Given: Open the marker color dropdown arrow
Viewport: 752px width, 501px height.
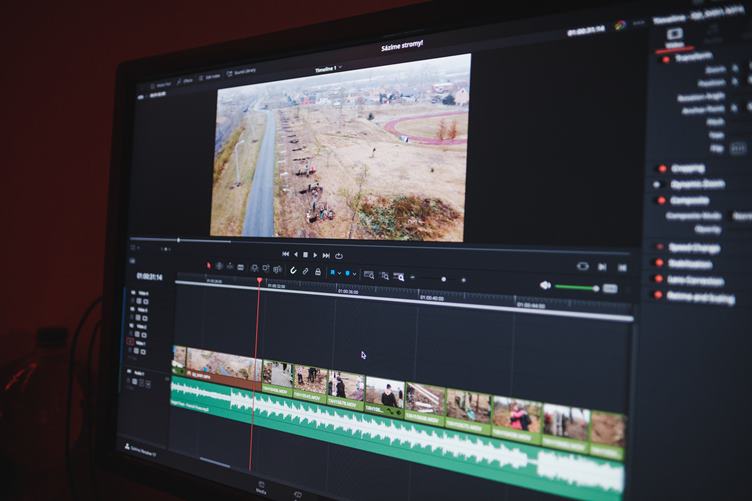Looking at the screenshot, I should pos(354,274).
